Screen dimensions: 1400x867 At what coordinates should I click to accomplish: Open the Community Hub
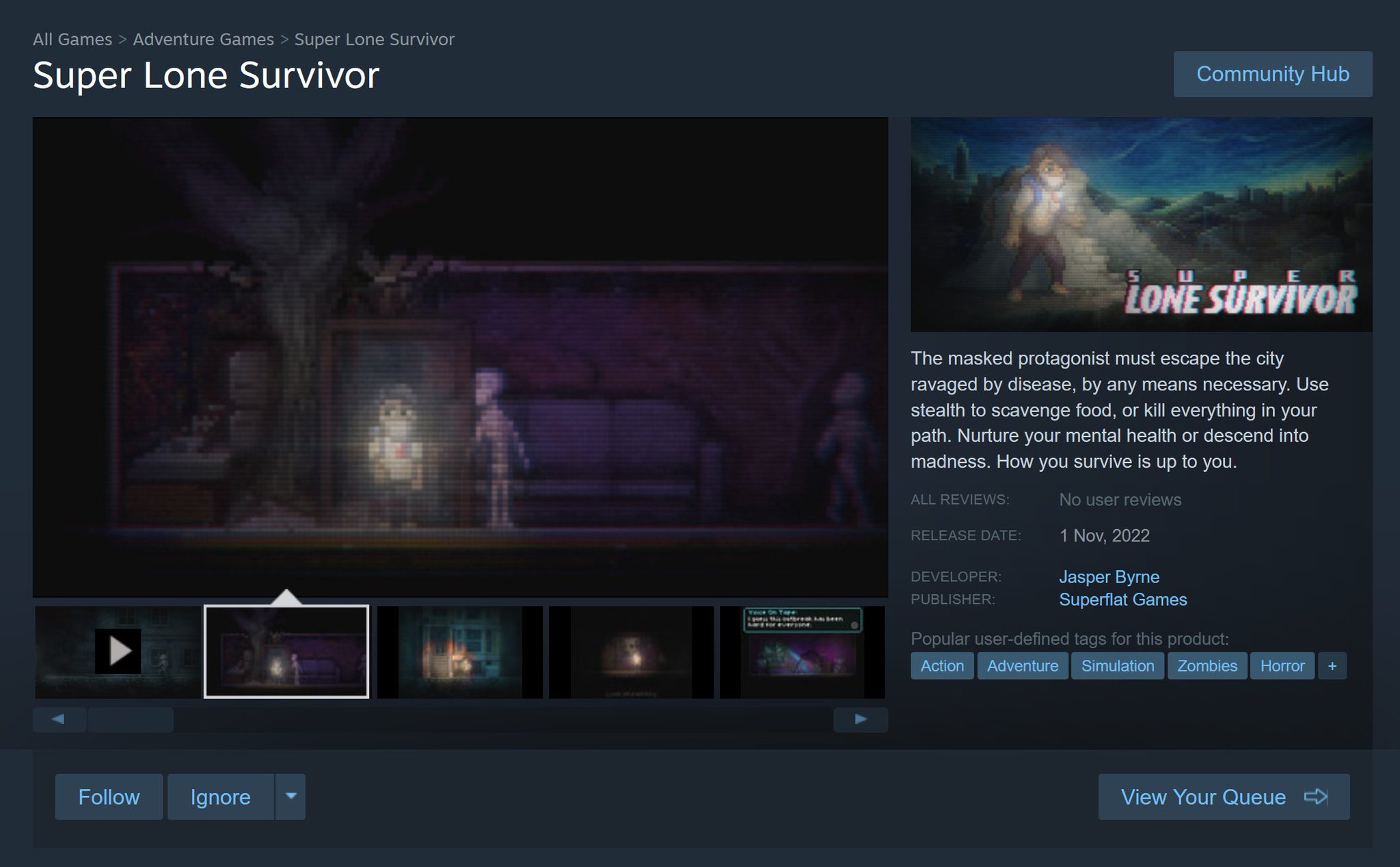pos(1273,74)
